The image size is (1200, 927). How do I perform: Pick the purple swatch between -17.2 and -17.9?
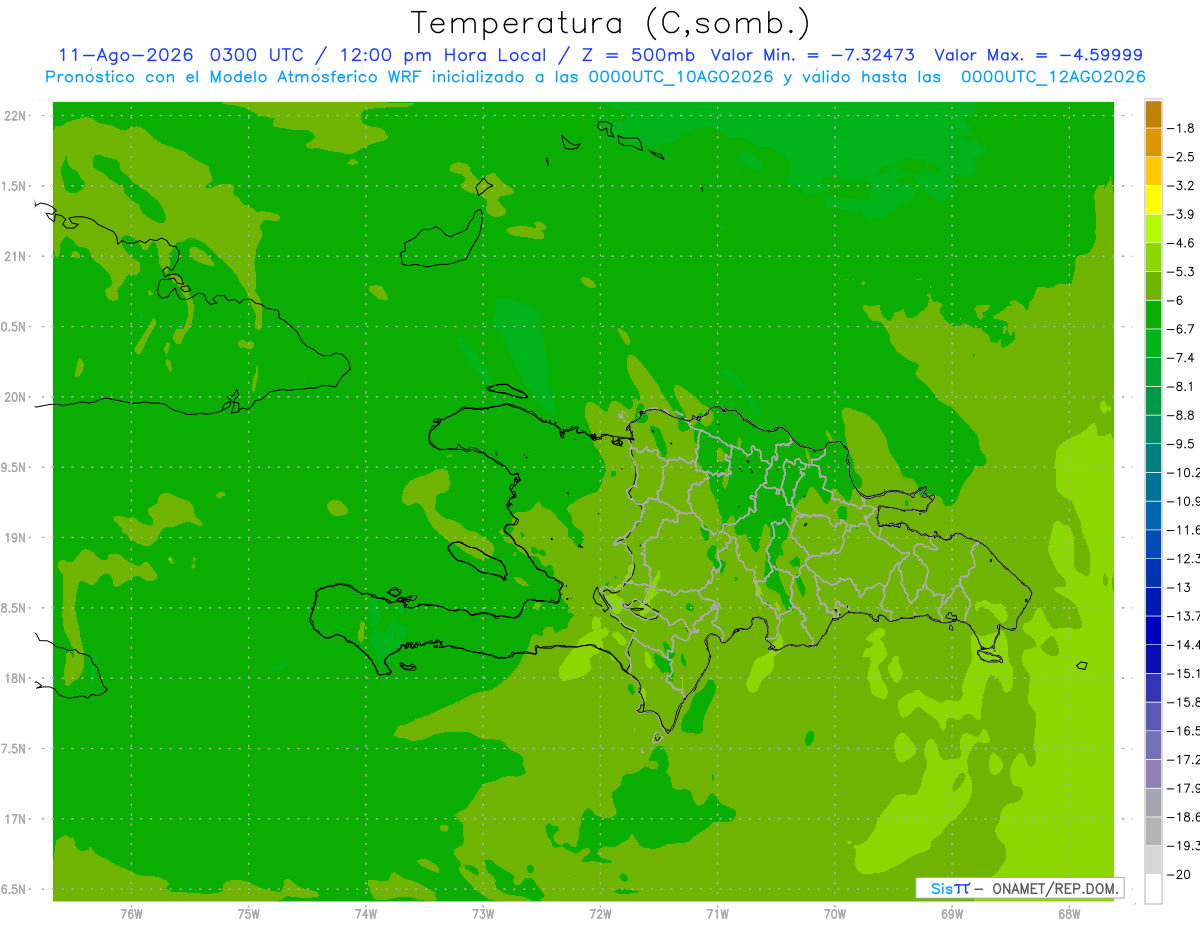coord(1153,774)
